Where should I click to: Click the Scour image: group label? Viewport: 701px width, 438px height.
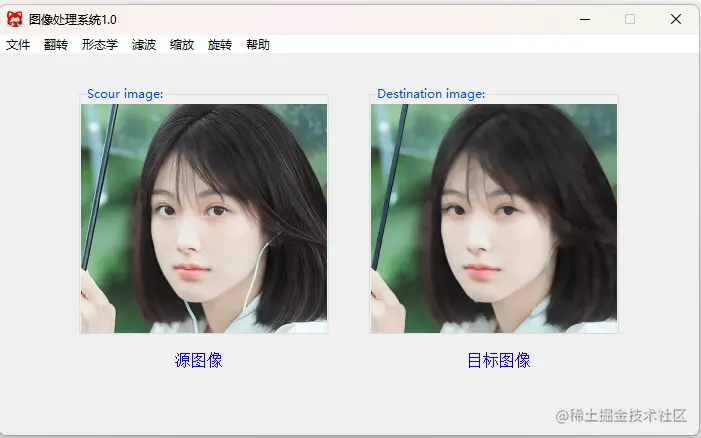point(125,94)
